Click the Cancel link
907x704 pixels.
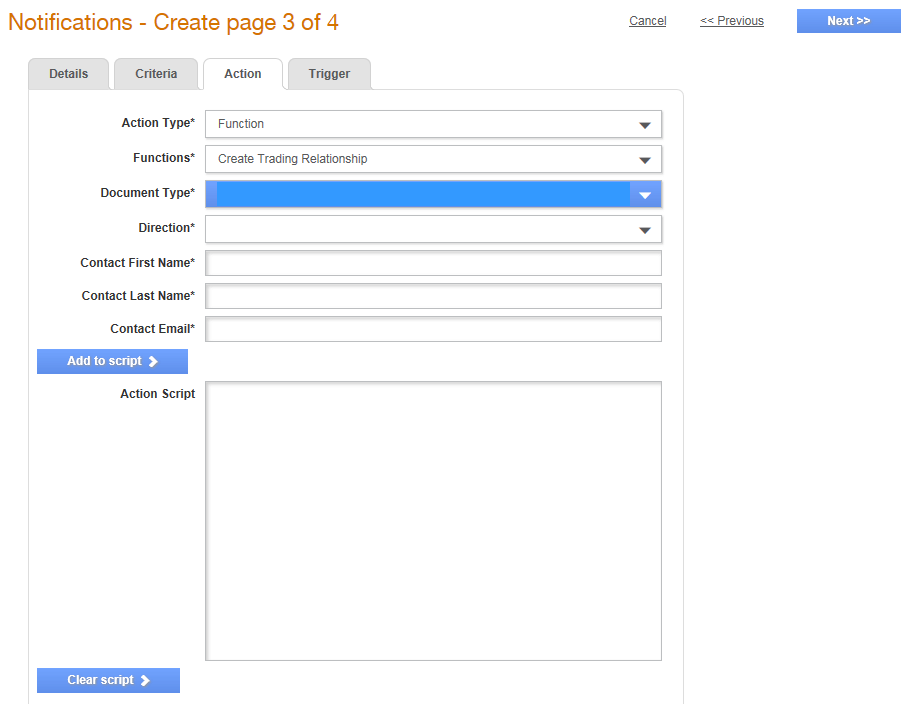[x=648, y=21]
